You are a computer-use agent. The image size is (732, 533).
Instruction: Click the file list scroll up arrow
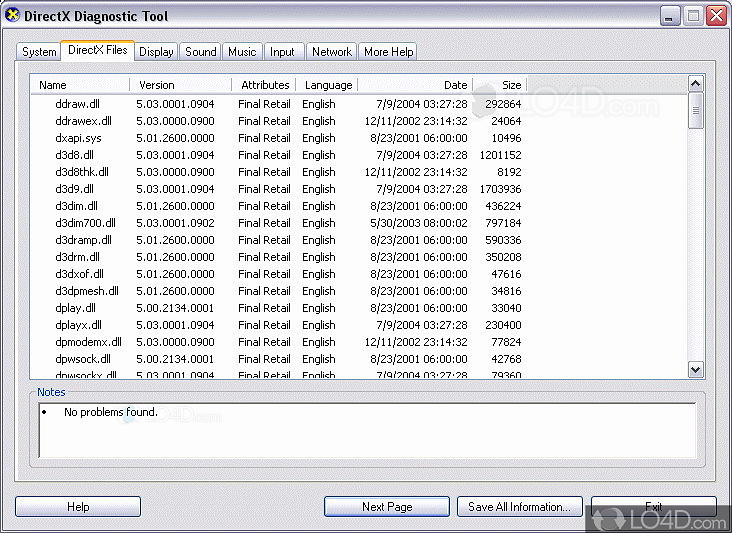click(696, 84)
